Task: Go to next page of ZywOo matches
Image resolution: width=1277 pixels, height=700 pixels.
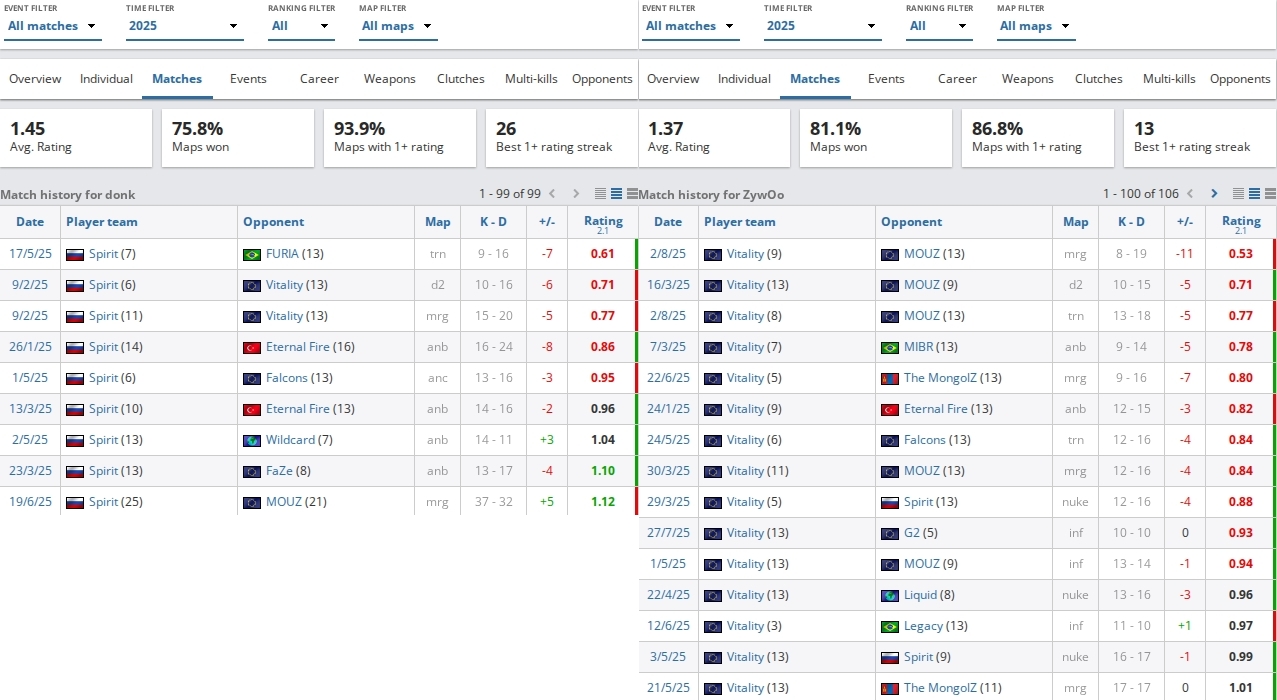Action: [1214, 194]
